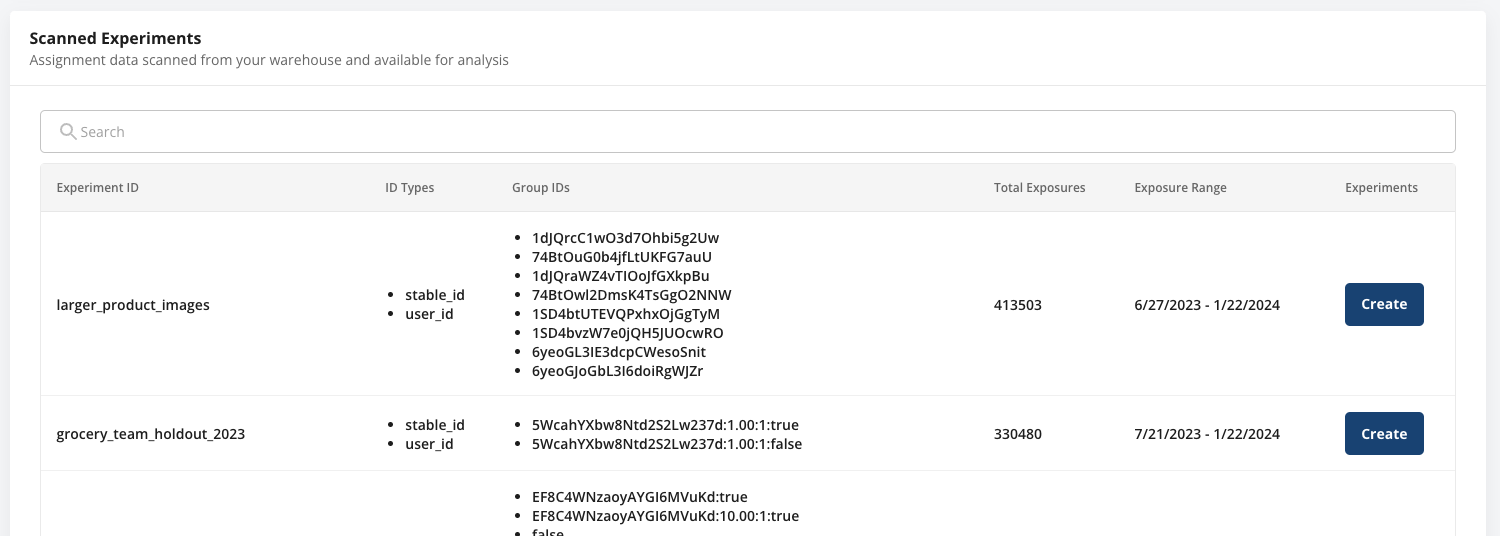Select the Group IDs column header

[541, 188]
